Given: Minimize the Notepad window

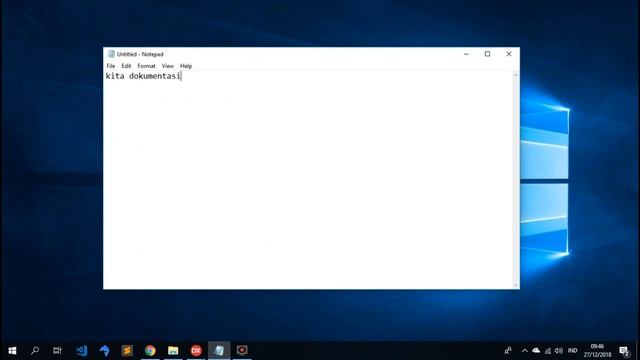Looking at the screenshot, I should (466, 54).
